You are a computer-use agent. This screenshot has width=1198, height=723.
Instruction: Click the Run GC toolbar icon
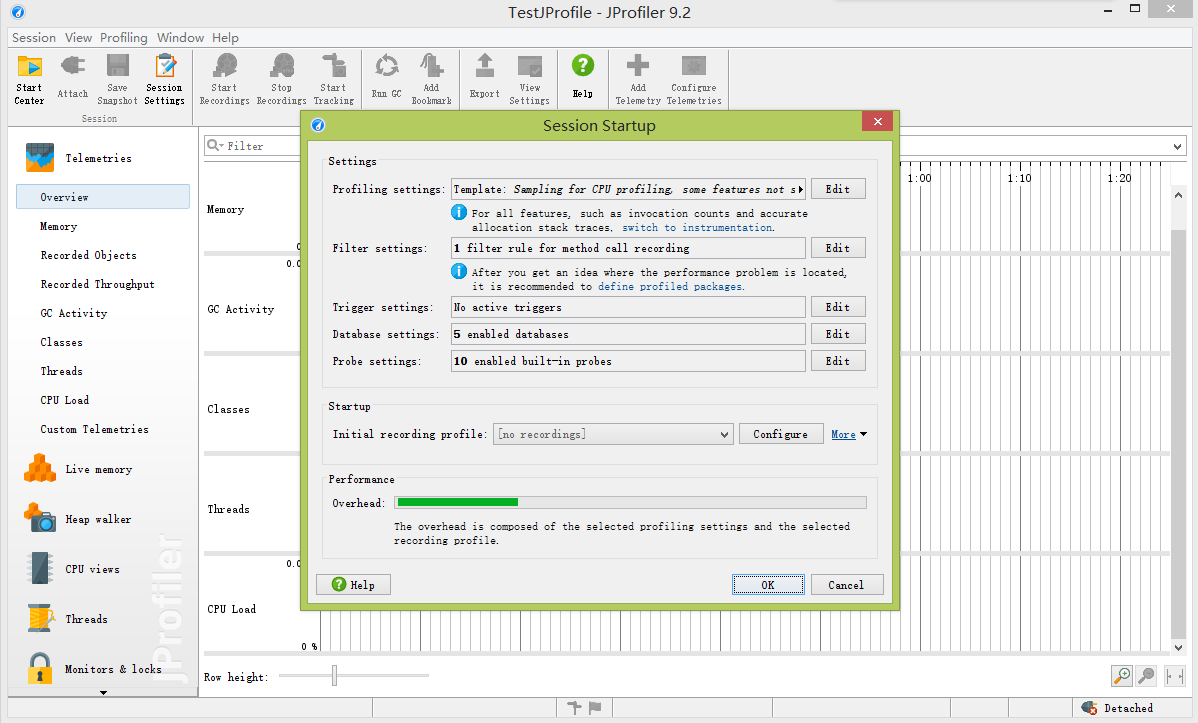pyautogui.click(x=387, y=76)
